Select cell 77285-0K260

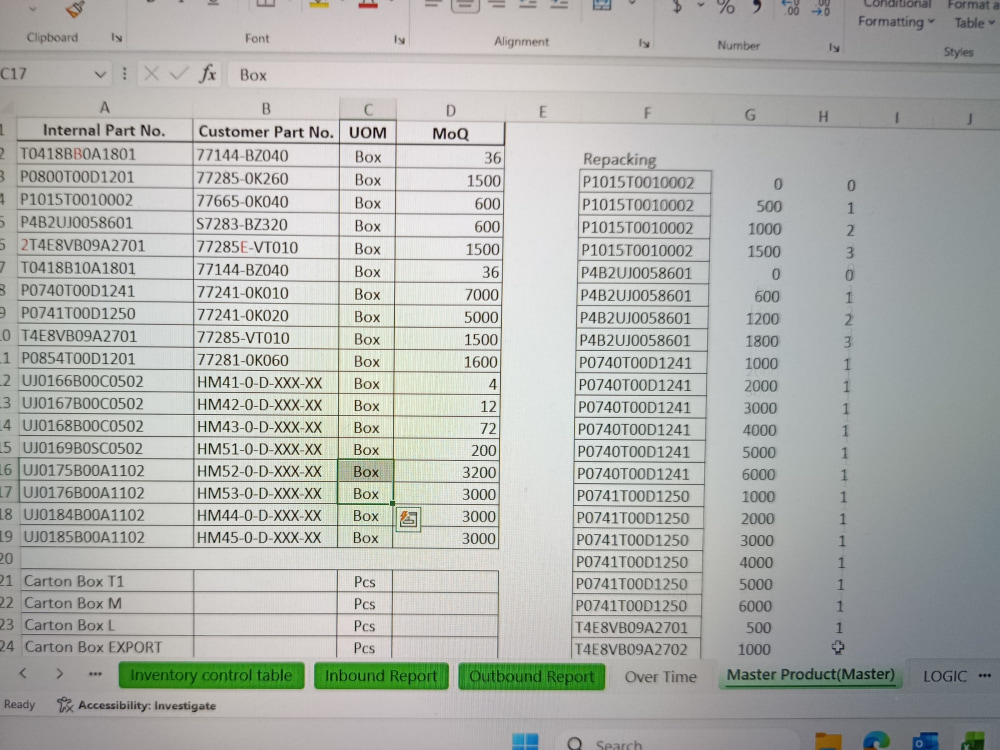point(266,179)
